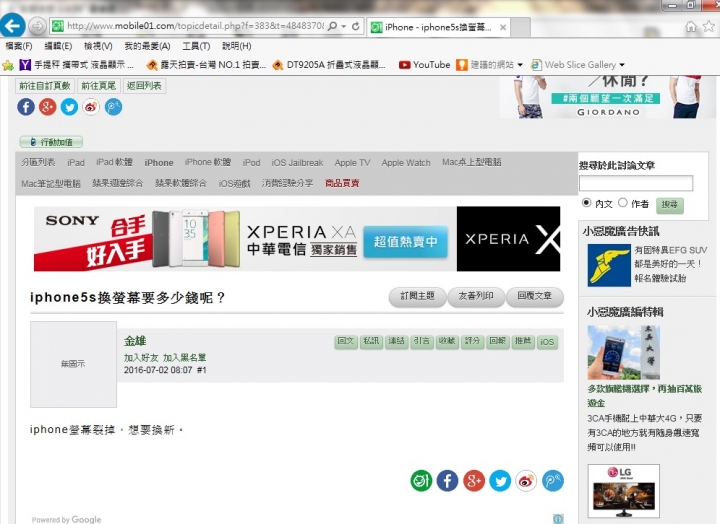Click the add-to-favorites-bar star icon
The height and width of the screenshot is (524, 720).
coord(8,65)
